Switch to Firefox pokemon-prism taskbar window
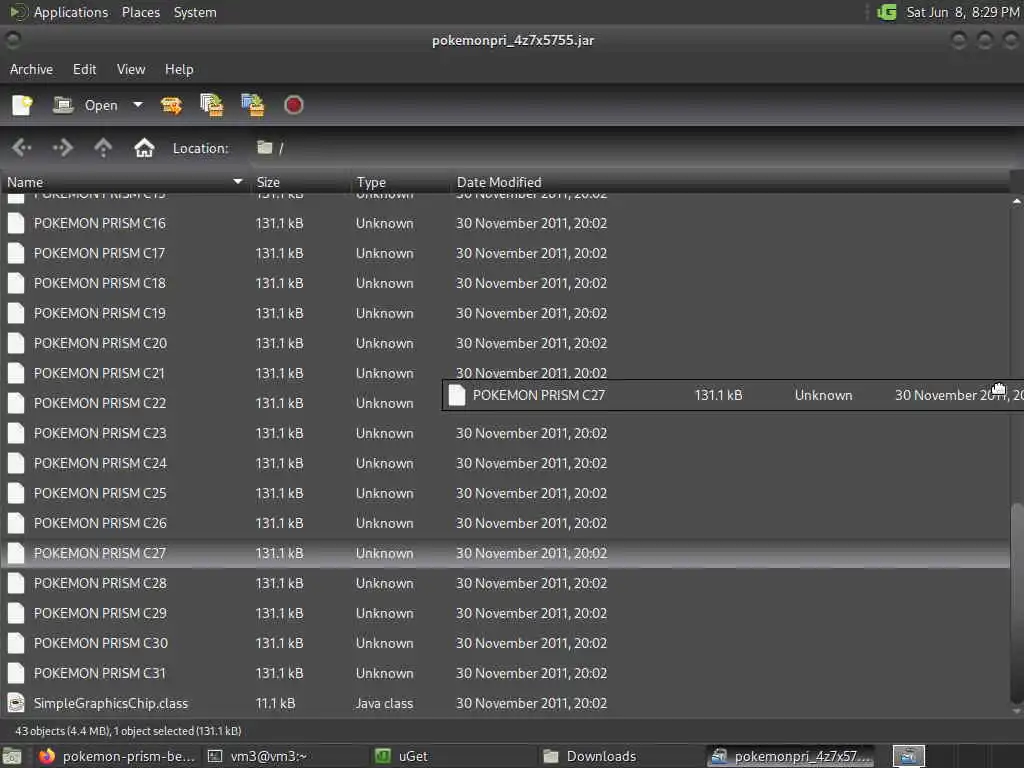 click(118, 756)
